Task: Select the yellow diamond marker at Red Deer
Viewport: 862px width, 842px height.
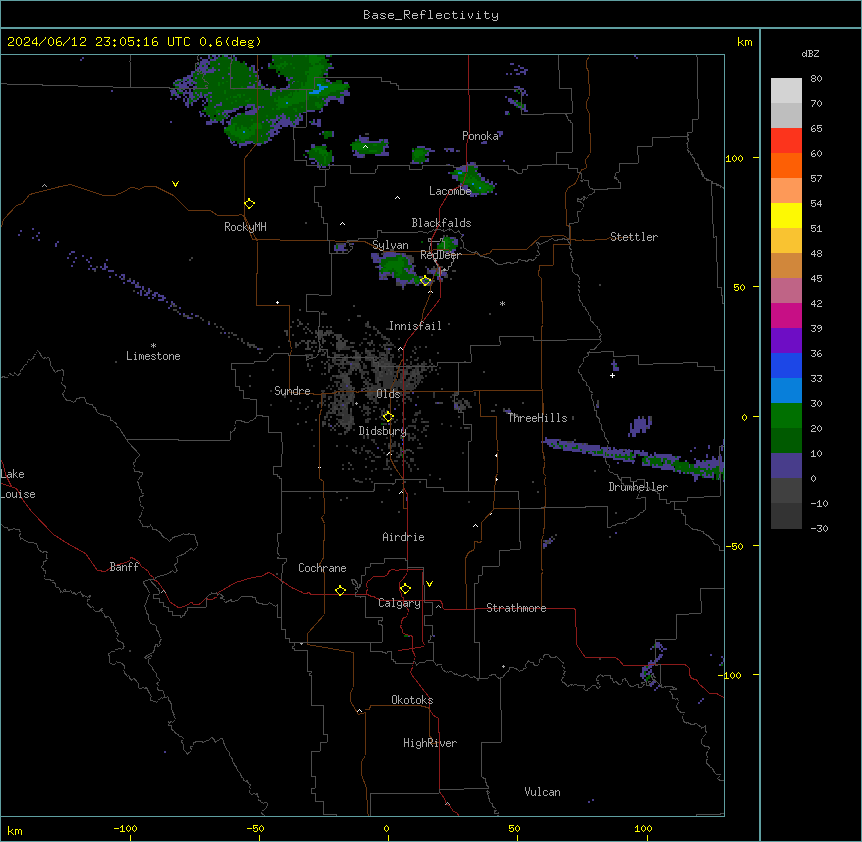Action: [x=426, y=281]
